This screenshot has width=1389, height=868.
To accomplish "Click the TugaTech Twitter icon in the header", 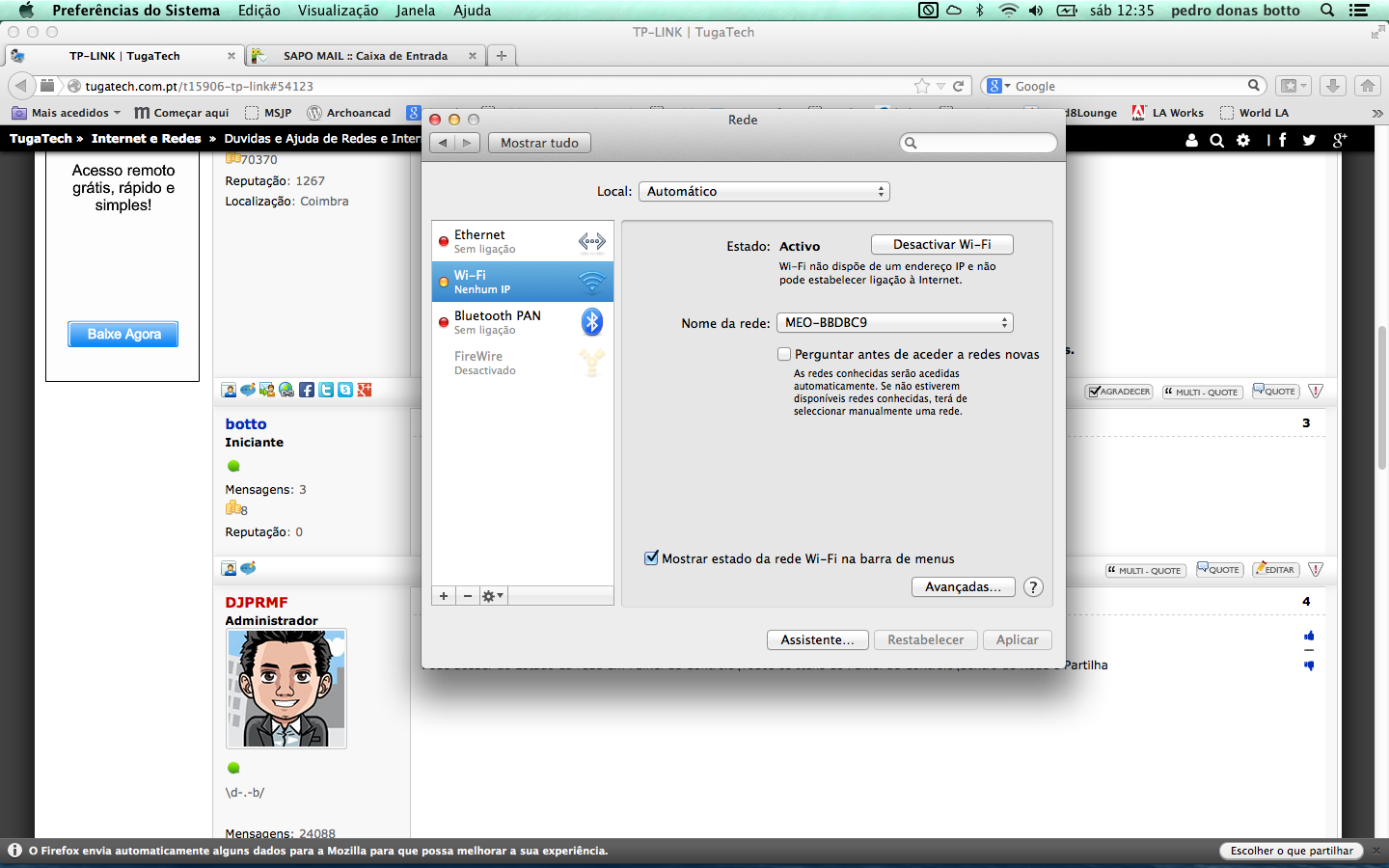I will point(1309,140).
